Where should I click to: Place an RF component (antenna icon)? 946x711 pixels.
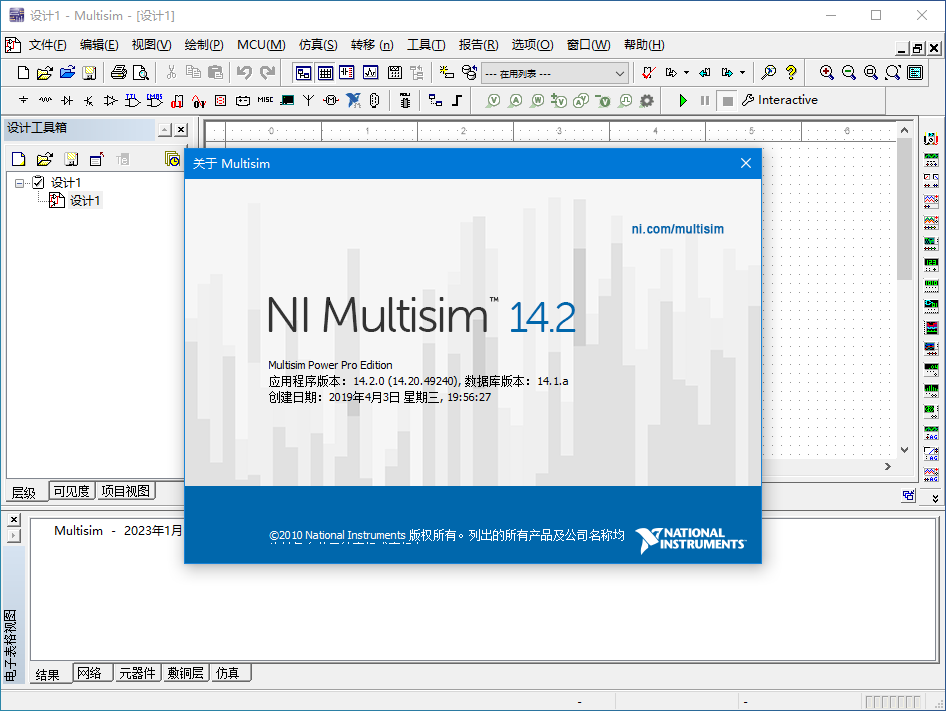click(308, 100)
